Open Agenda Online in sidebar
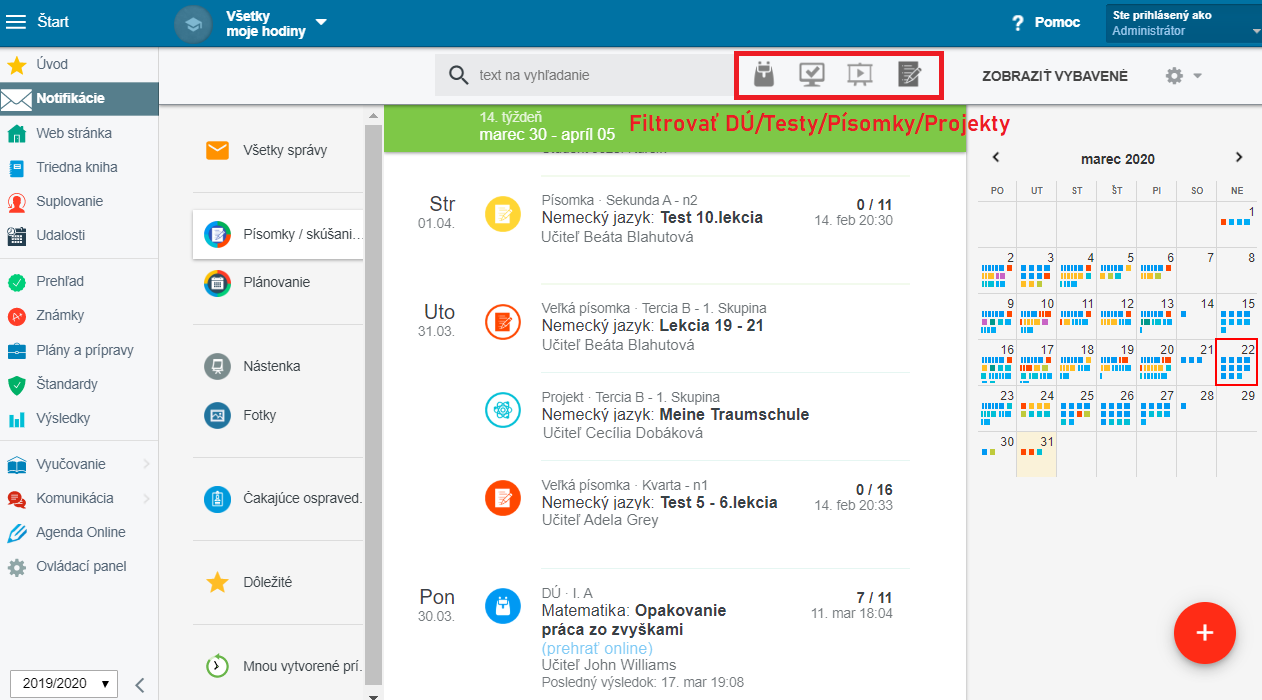The image size is (1262, 700). coord(79,532)
